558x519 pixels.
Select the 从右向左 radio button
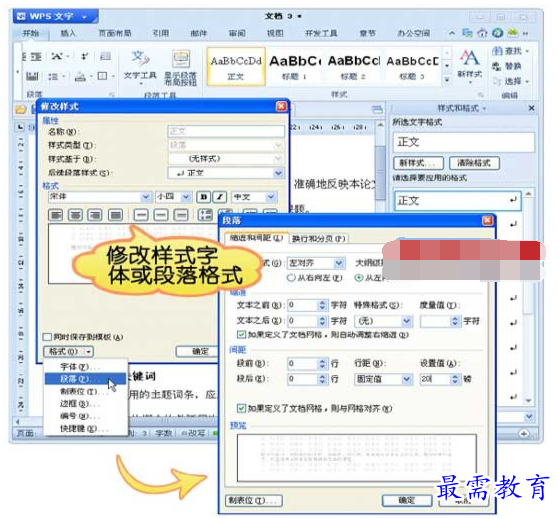point(291,278)
